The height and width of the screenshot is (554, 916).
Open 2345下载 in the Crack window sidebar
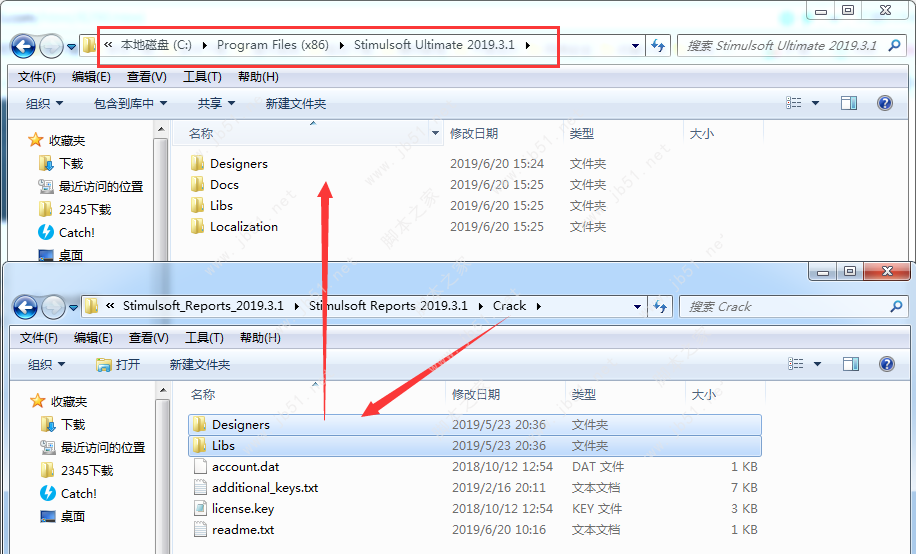click(x=77, y=470)
